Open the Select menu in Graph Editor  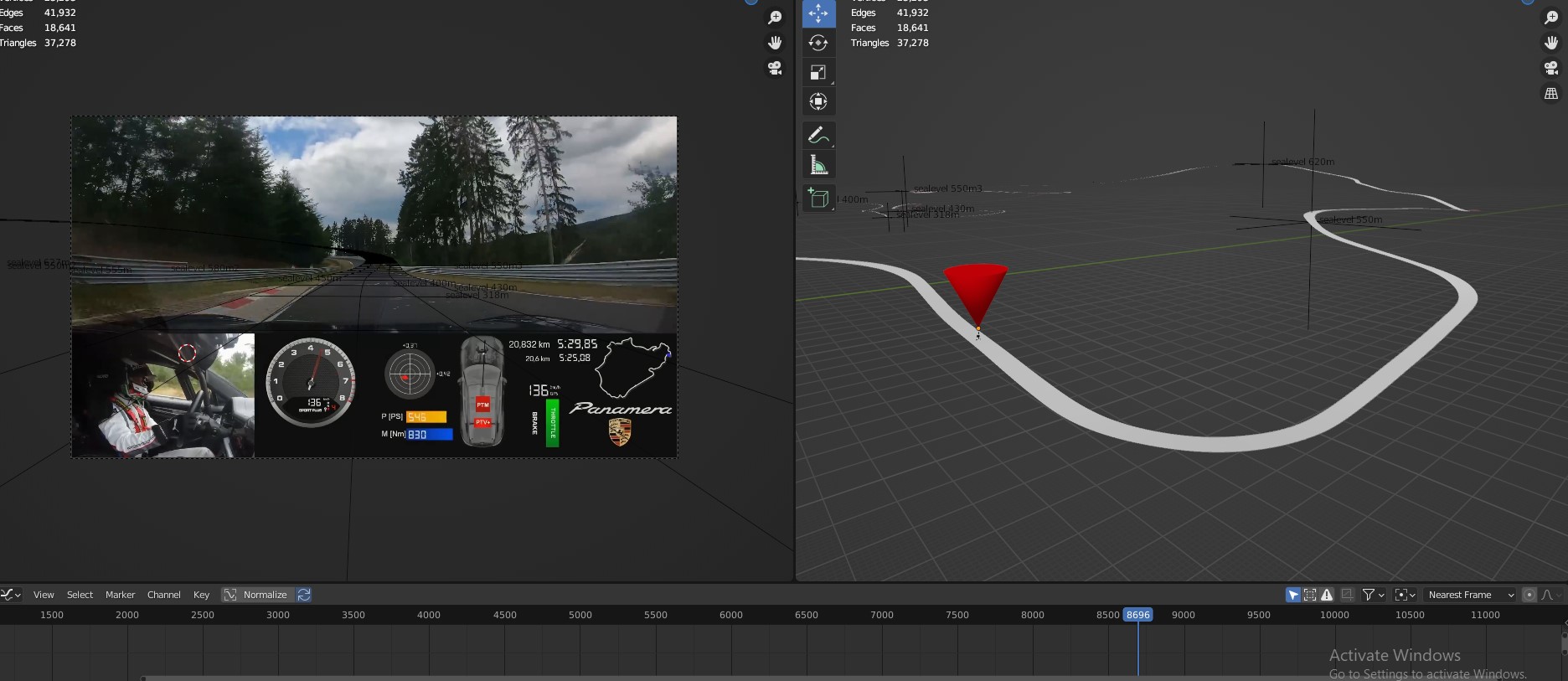coord(80,595)
